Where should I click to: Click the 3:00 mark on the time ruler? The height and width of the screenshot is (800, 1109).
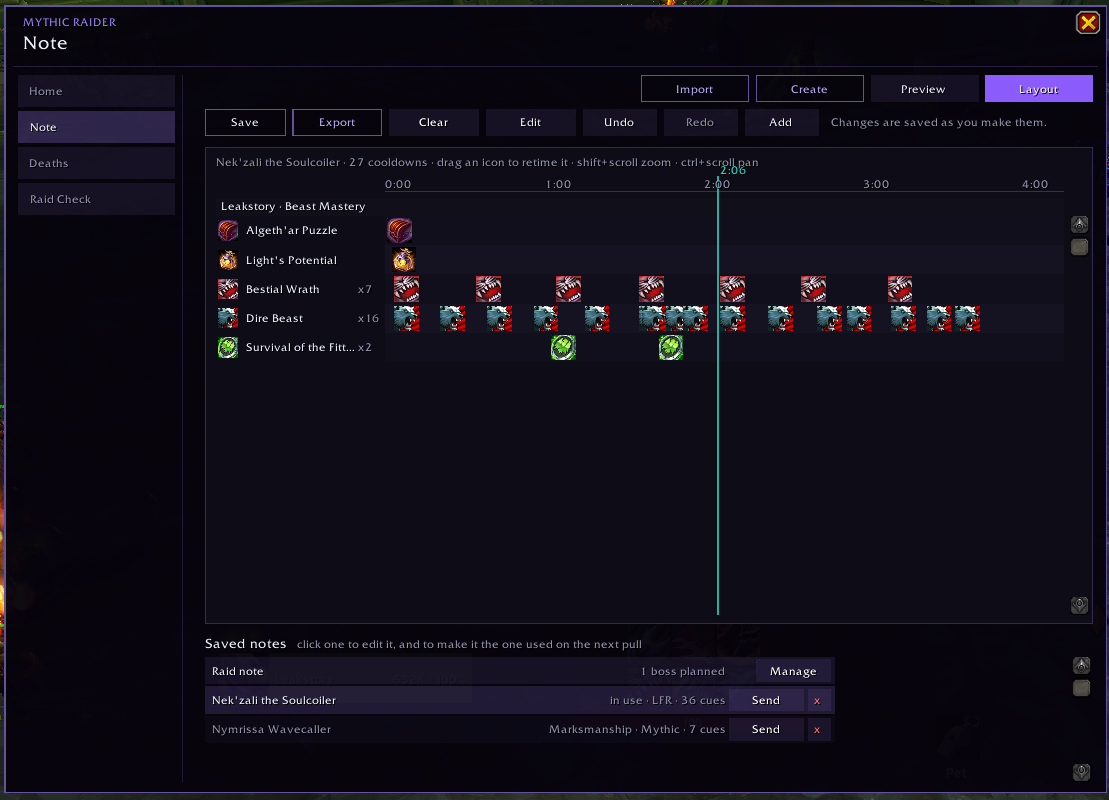point(876,185)
